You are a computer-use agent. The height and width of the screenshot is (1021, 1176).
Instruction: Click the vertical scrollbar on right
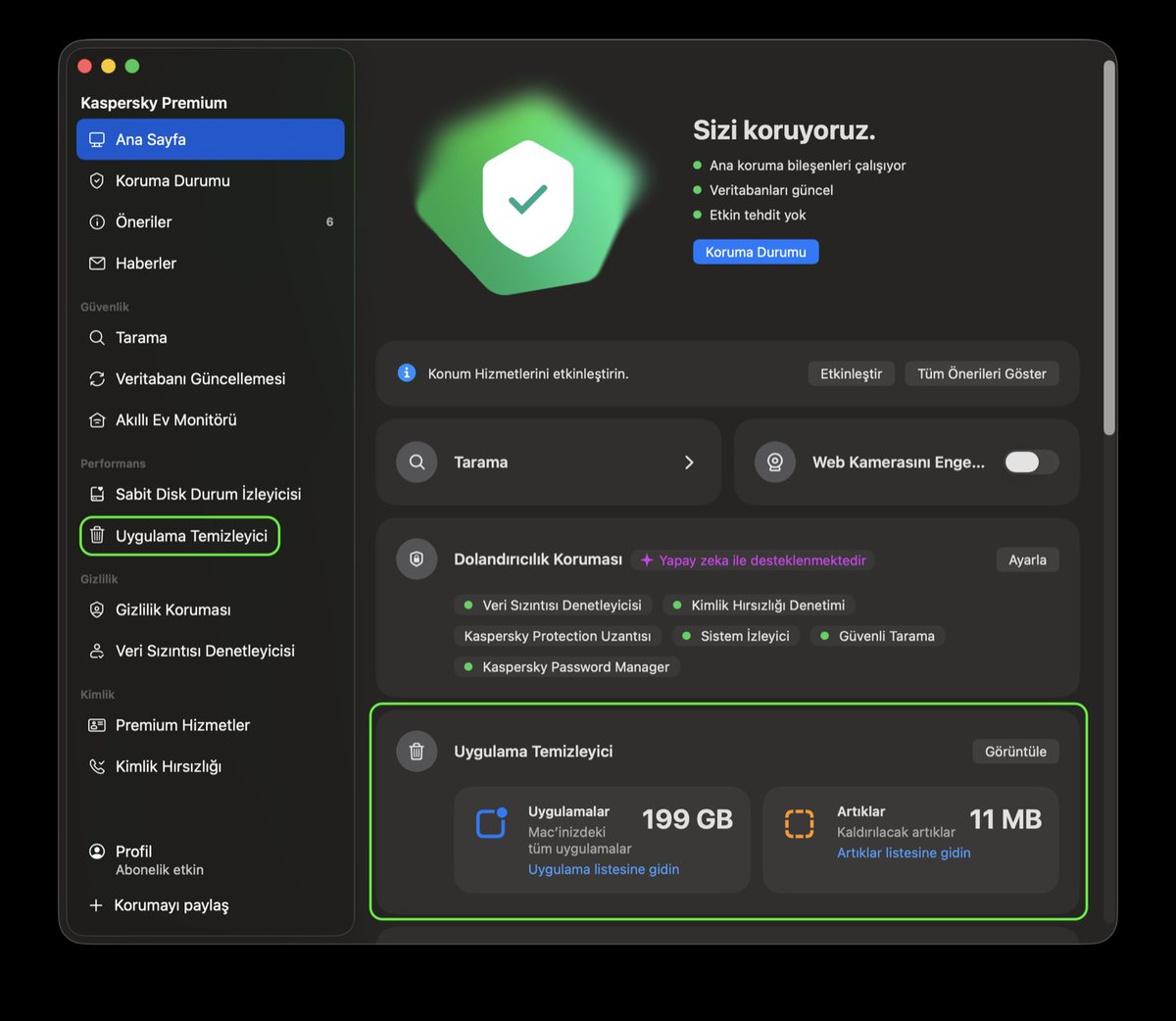[x=1109, y=247]
